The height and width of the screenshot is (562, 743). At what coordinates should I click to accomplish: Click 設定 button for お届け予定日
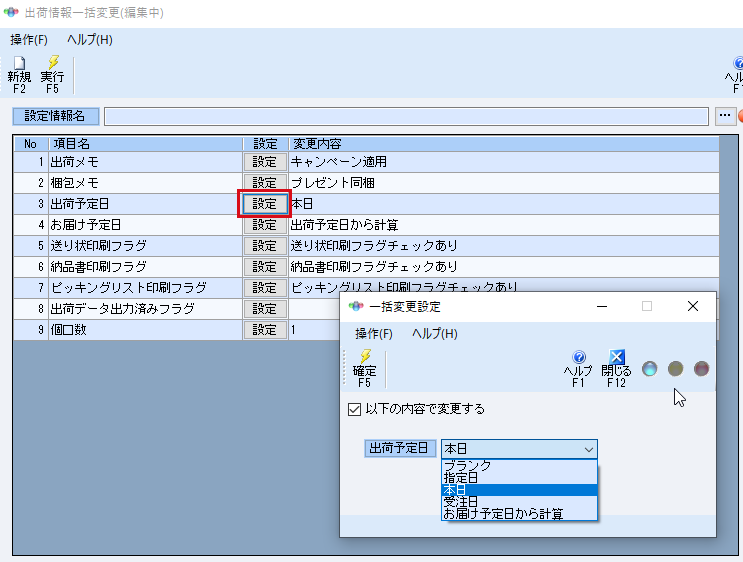click(264, 225)
